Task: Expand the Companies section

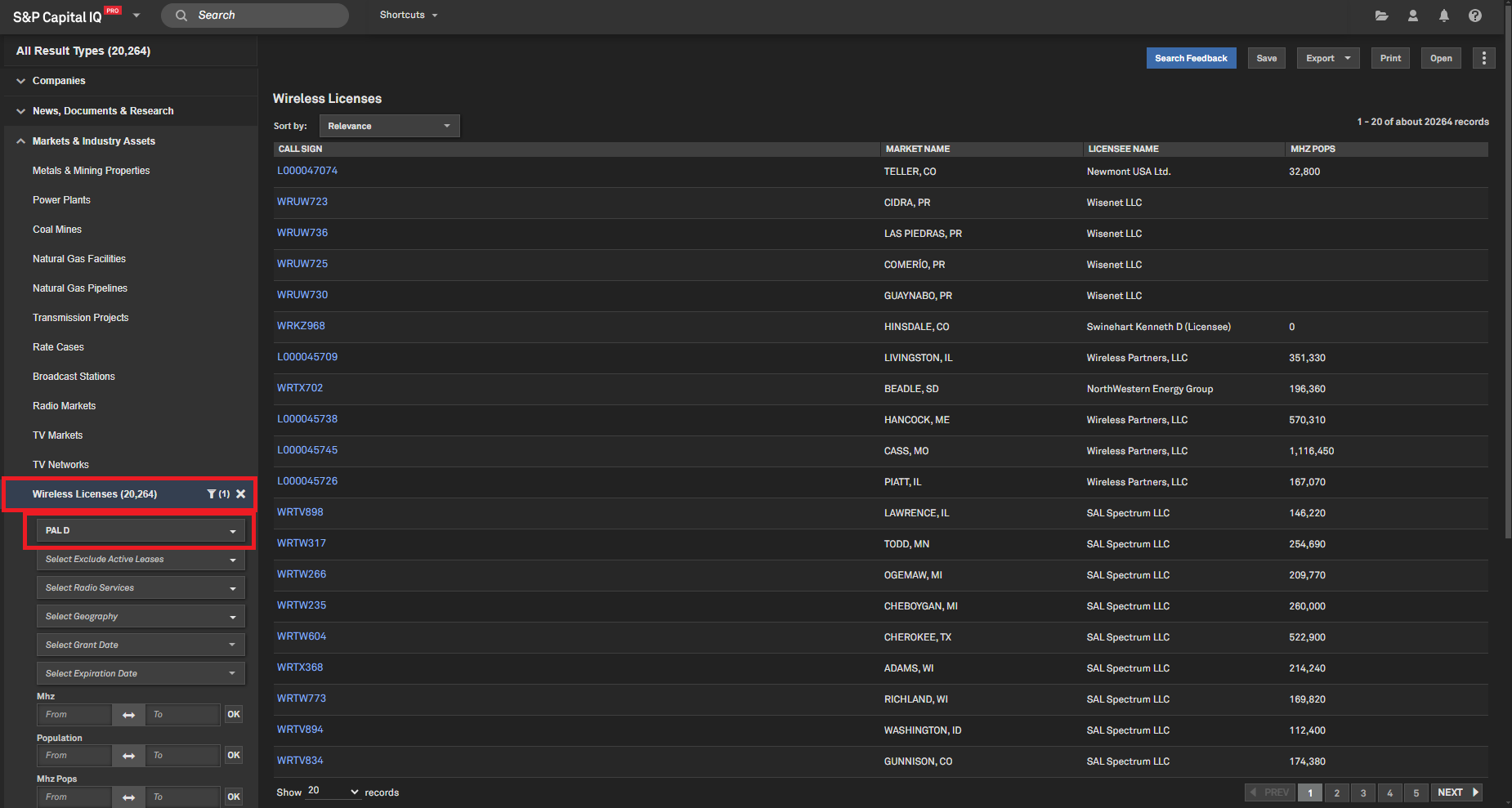Action: [x=59, y=81]
